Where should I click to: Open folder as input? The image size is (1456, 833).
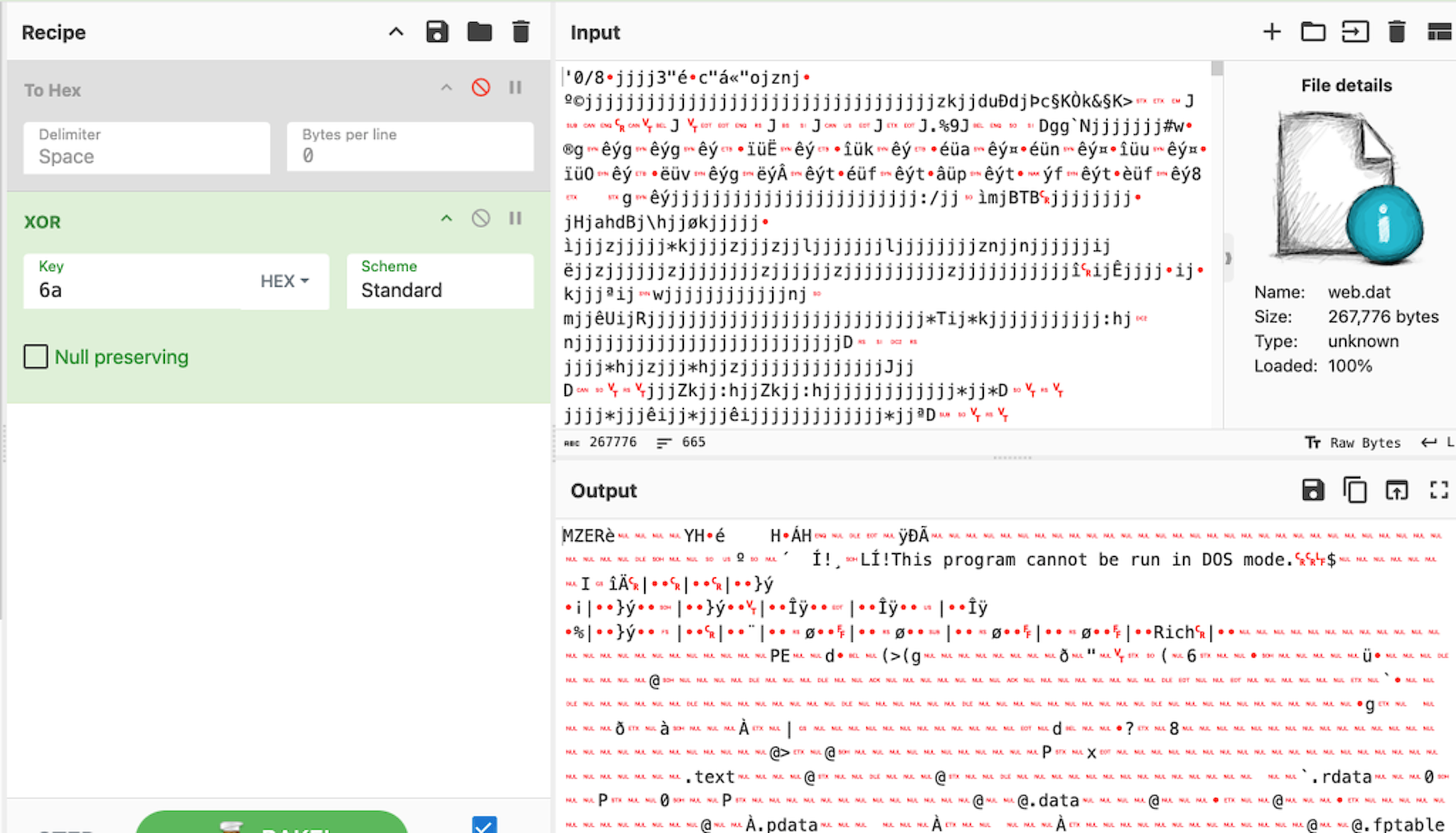[x=1313, y=32]
